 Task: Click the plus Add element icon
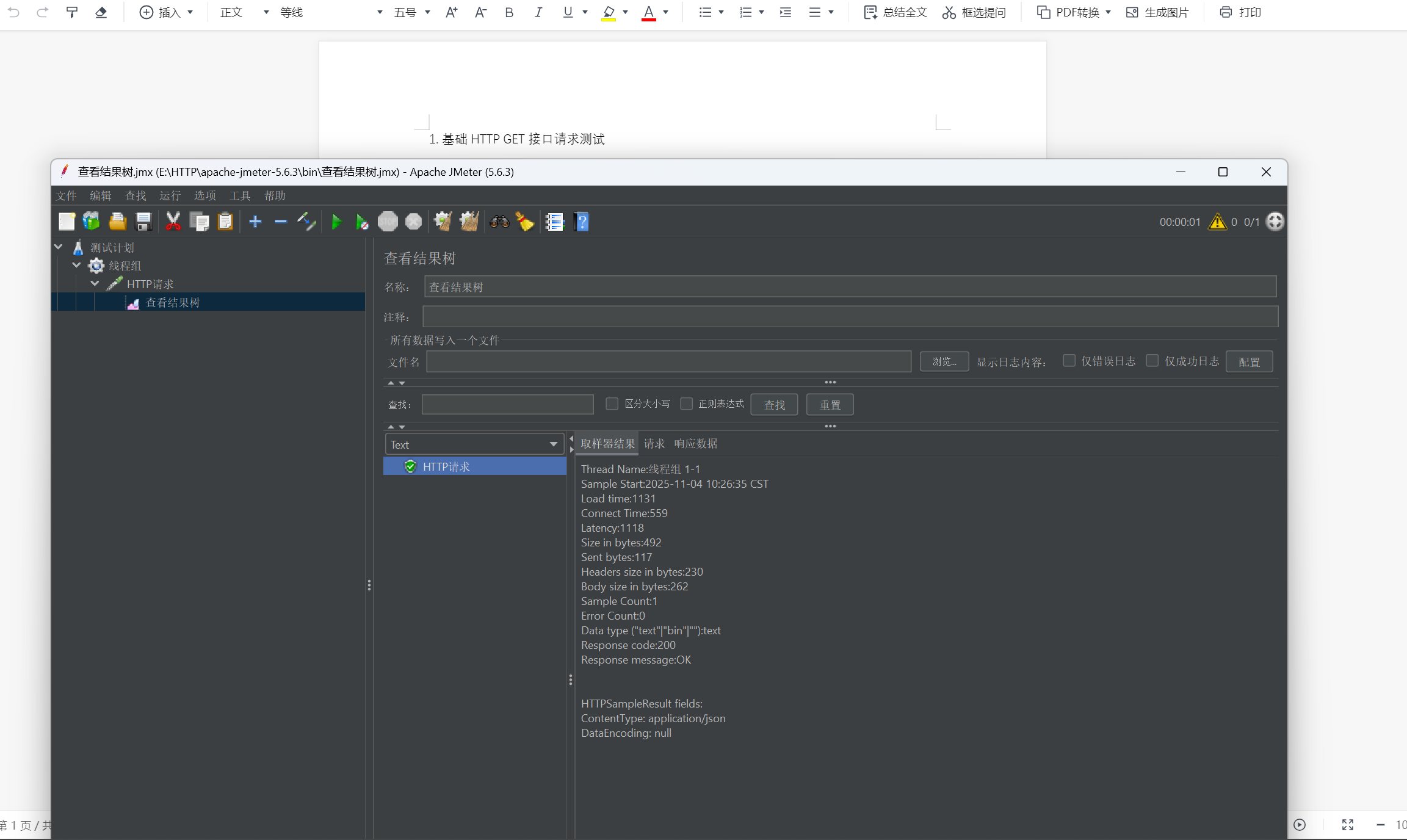point(255,222)
